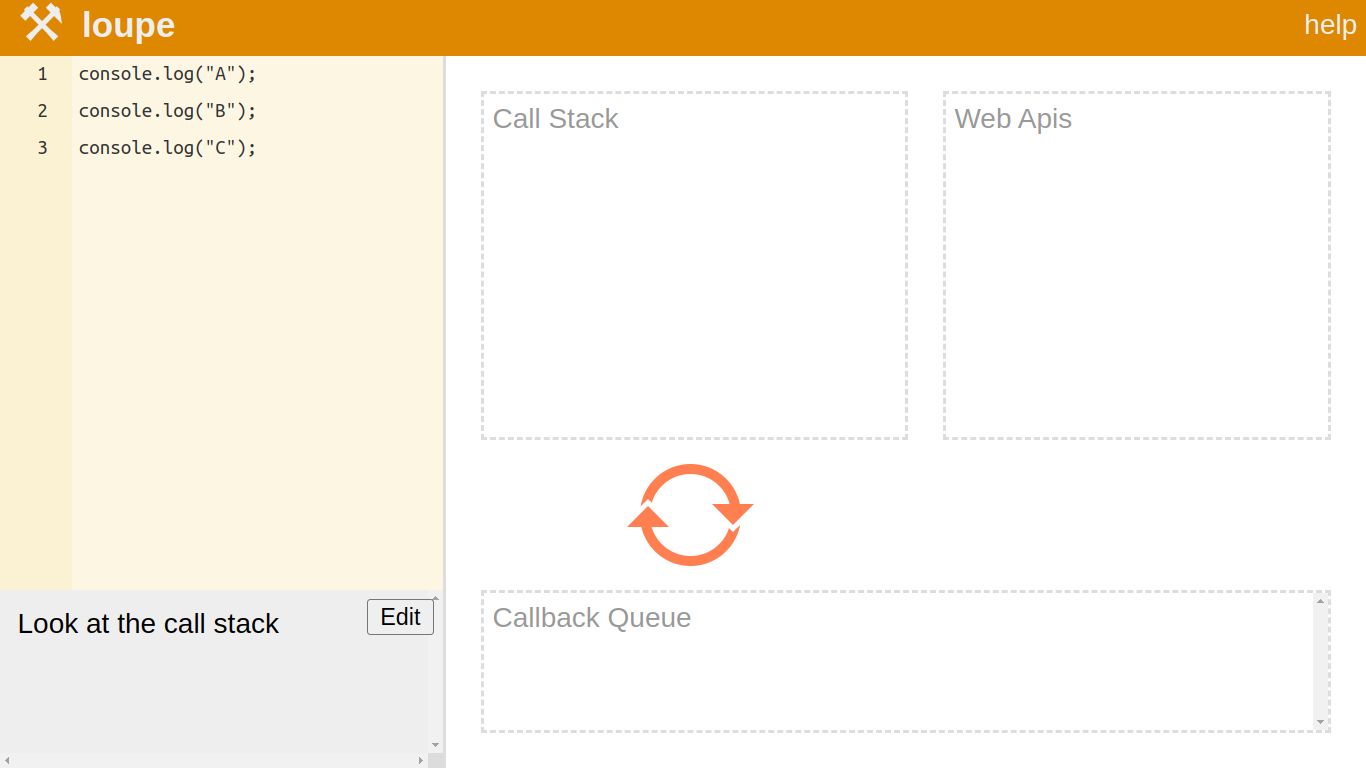
Task: Click the Callback Queue vertical scrollbar track
Action: (1320, 660)
